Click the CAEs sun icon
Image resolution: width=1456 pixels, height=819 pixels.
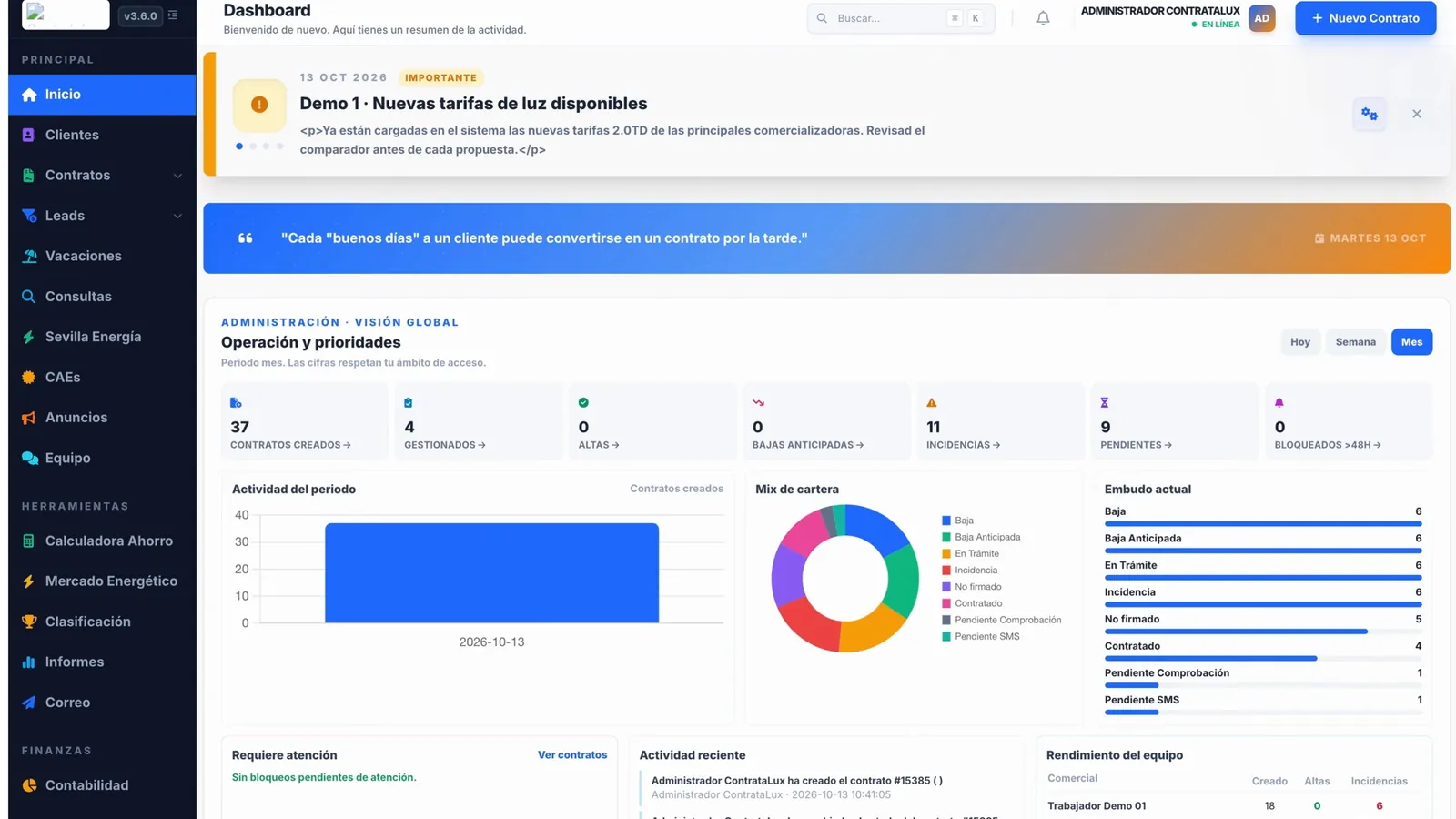[x=29, y=377]
